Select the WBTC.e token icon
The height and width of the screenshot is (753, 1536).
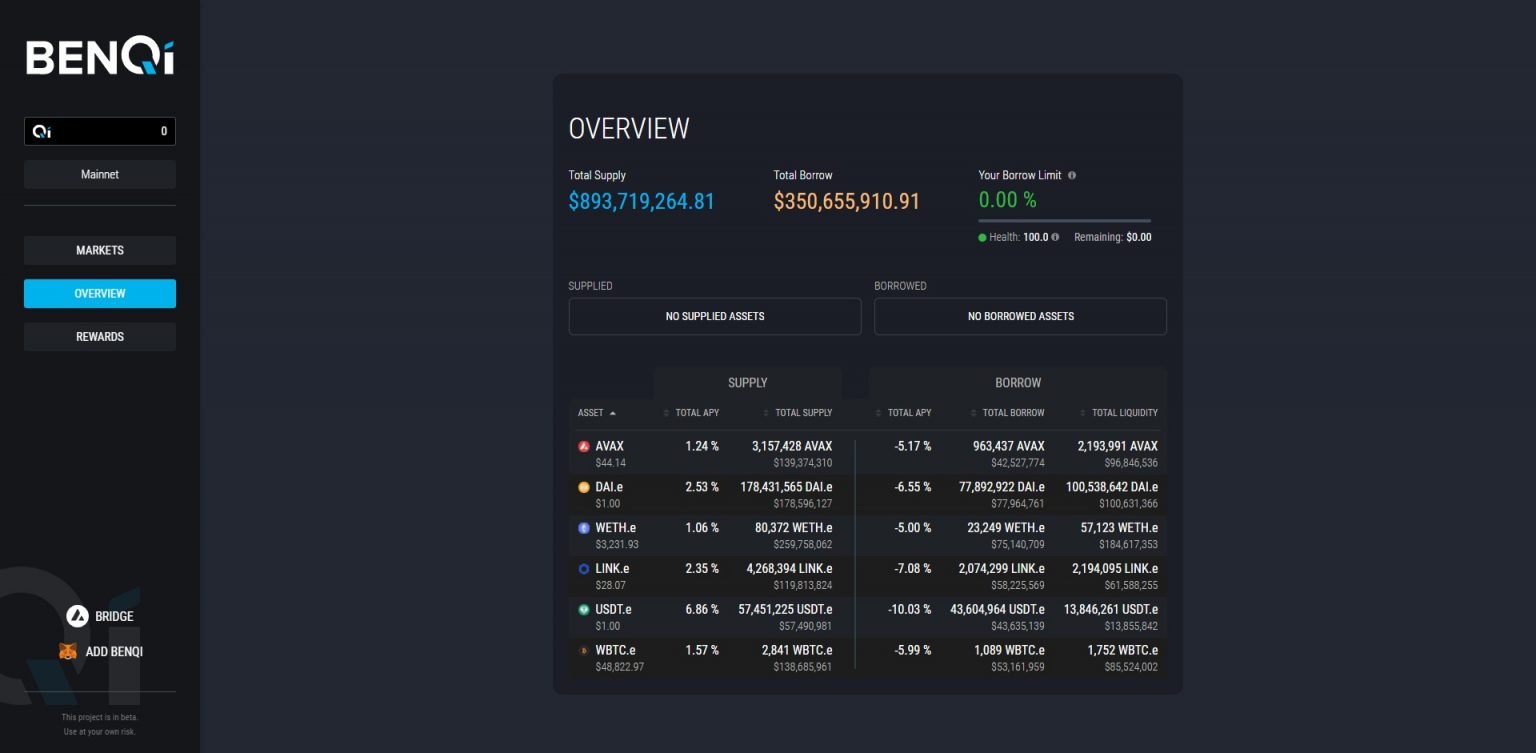(x=583, y=650)
